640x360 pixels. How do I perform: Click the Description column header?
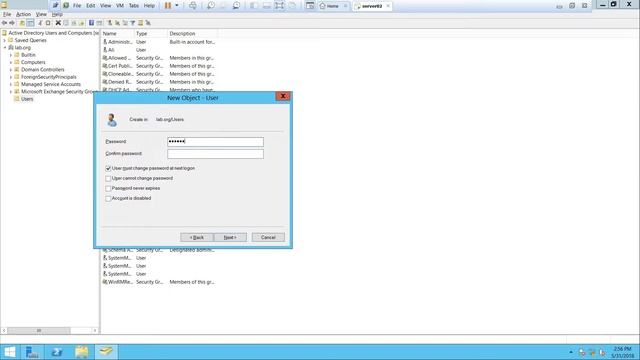(x=192, y=33)
